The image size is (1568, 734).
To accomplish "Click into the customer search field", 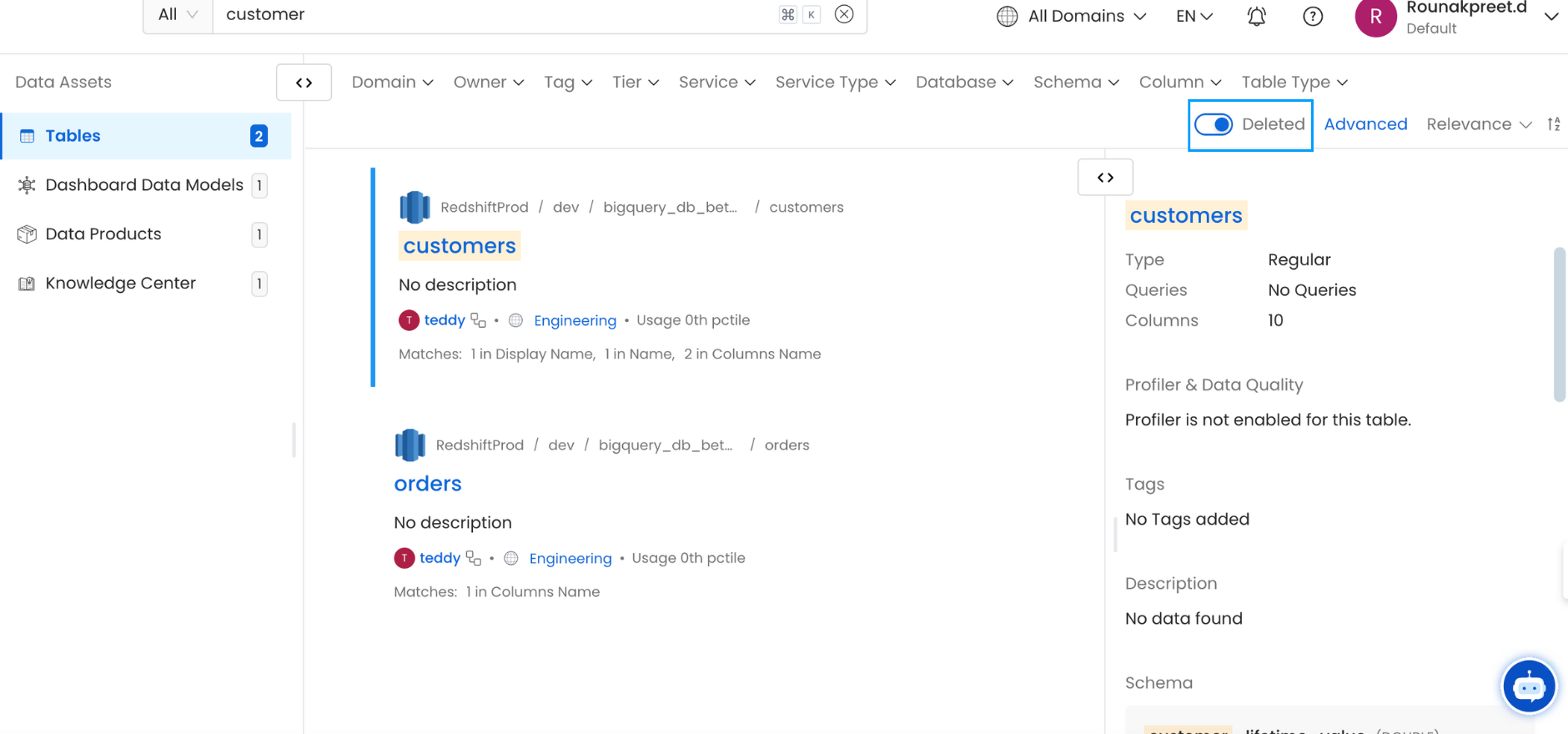I will 492,15.
